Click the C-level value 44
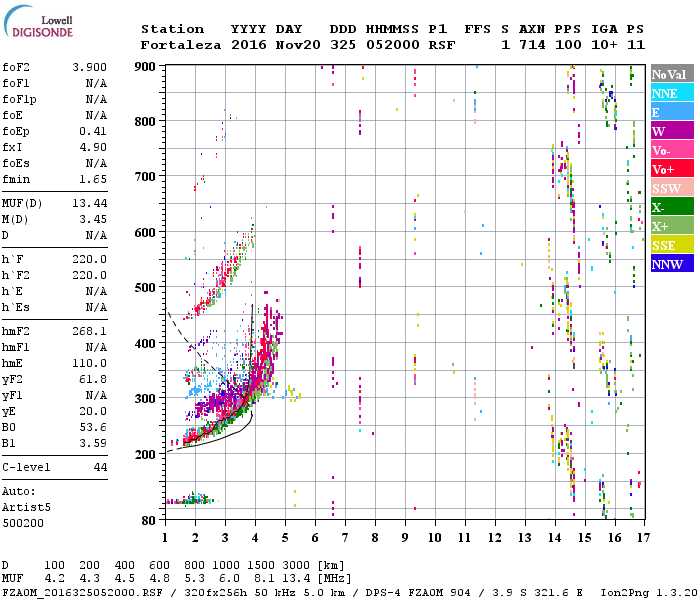 click(100, 467)
